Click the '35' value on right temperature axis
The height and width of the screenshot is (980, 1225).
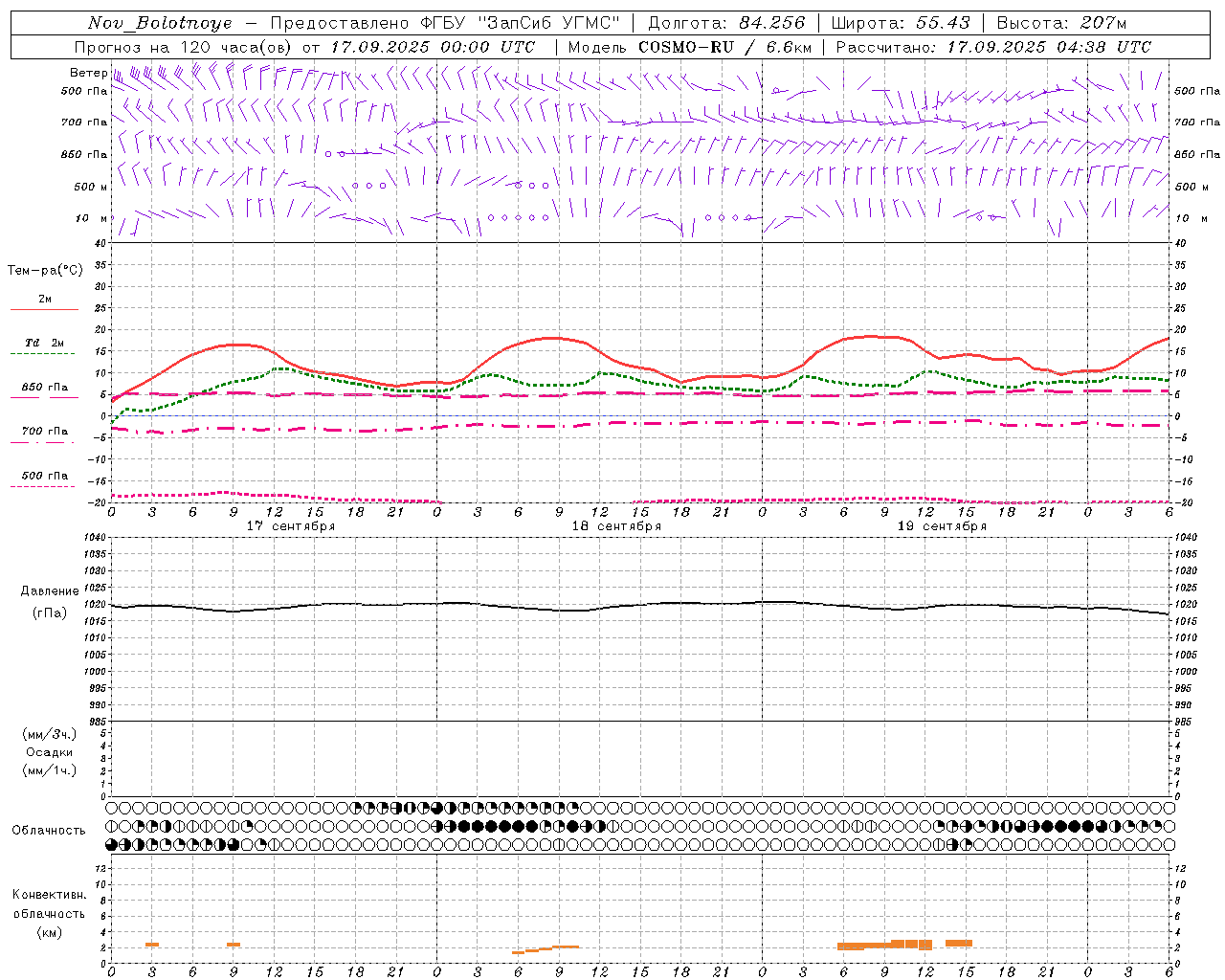point(1180,265)
